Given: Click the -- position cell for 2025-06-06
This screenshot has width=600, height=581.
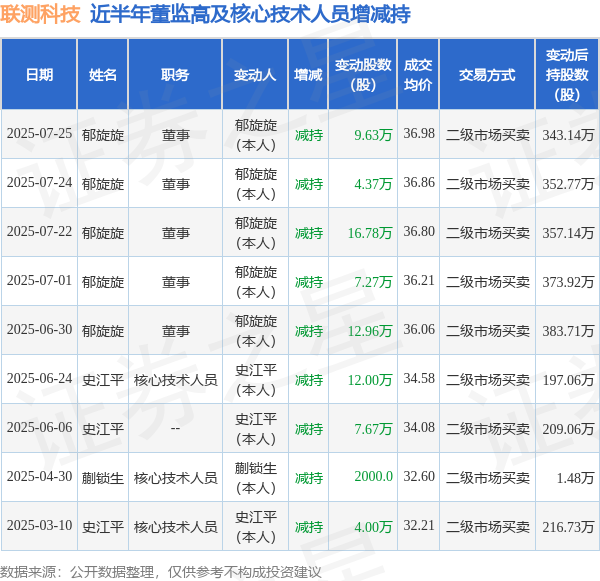Looking at the screenshot, I should 175,428.
